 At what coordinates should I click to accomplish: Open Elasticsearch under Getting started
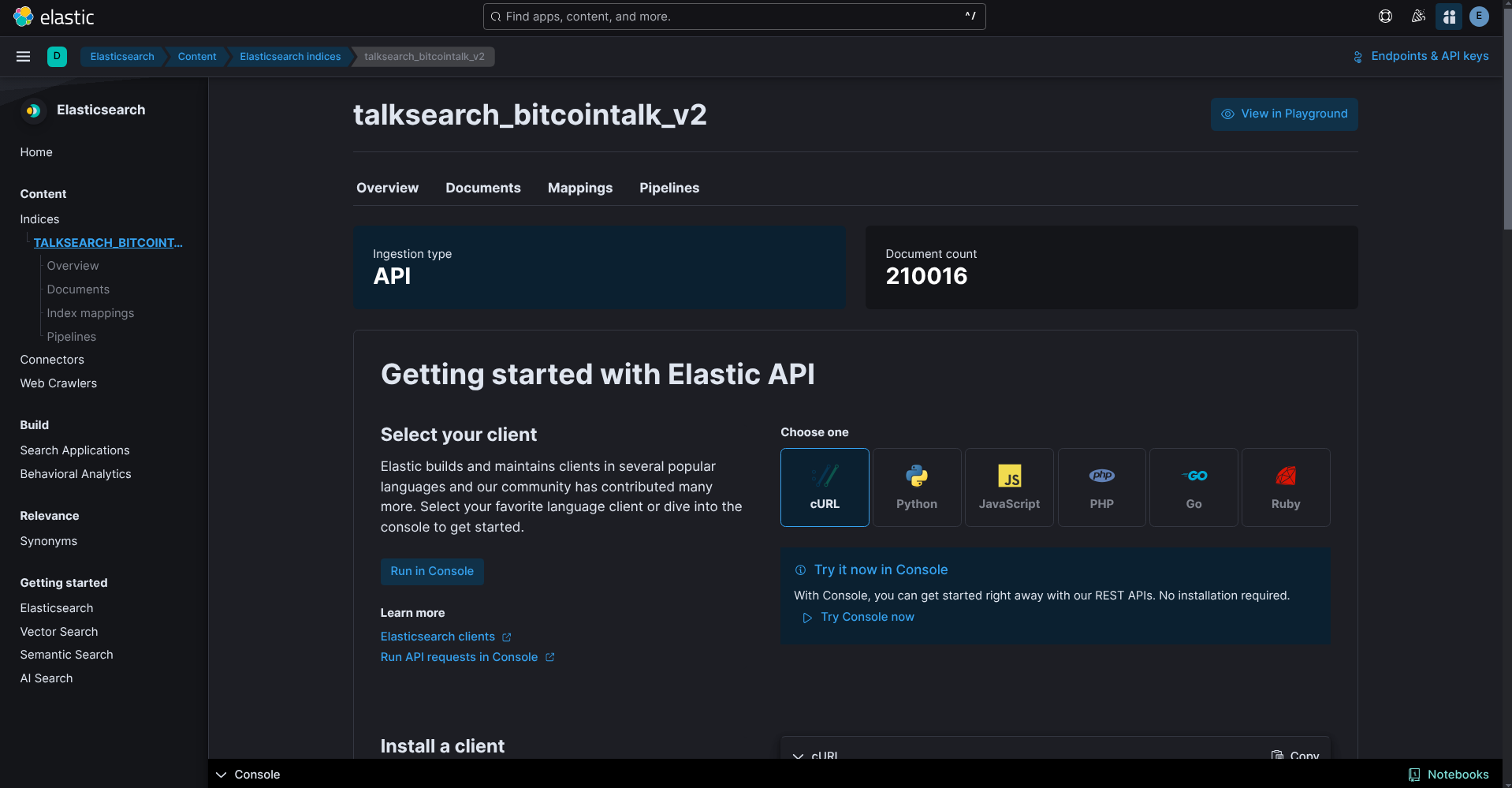[x=57, y=608]
